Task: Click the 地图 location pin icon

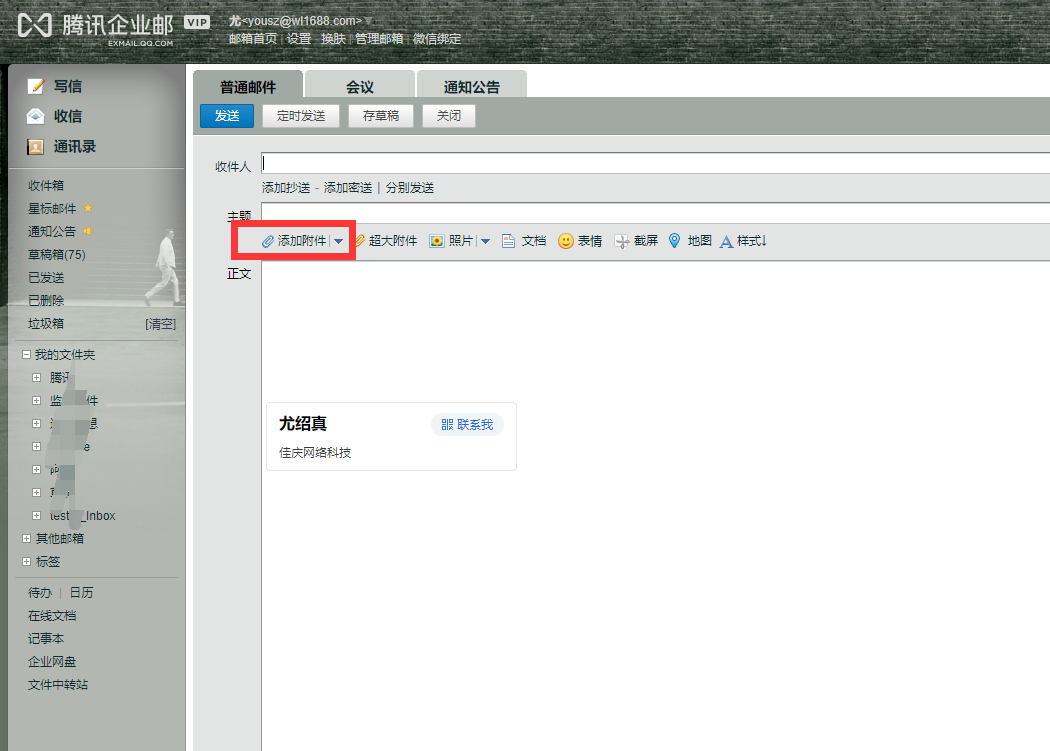Action: coord(674,241)
